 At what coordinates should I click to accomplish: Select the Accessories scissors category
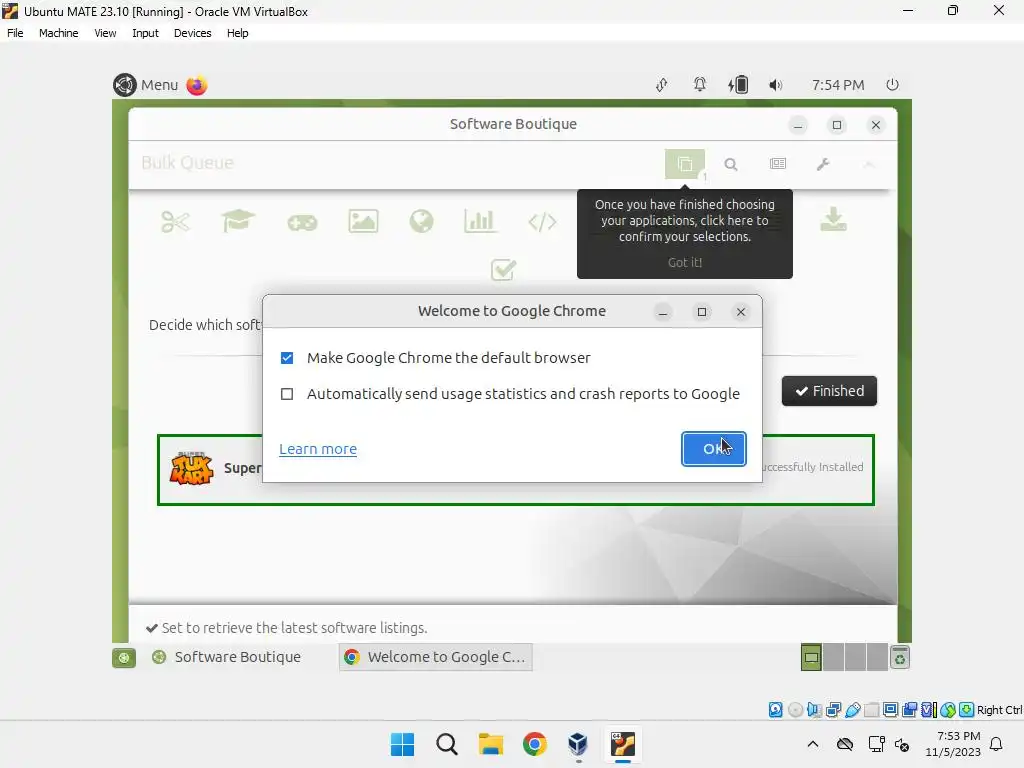[x=175, y=222]
